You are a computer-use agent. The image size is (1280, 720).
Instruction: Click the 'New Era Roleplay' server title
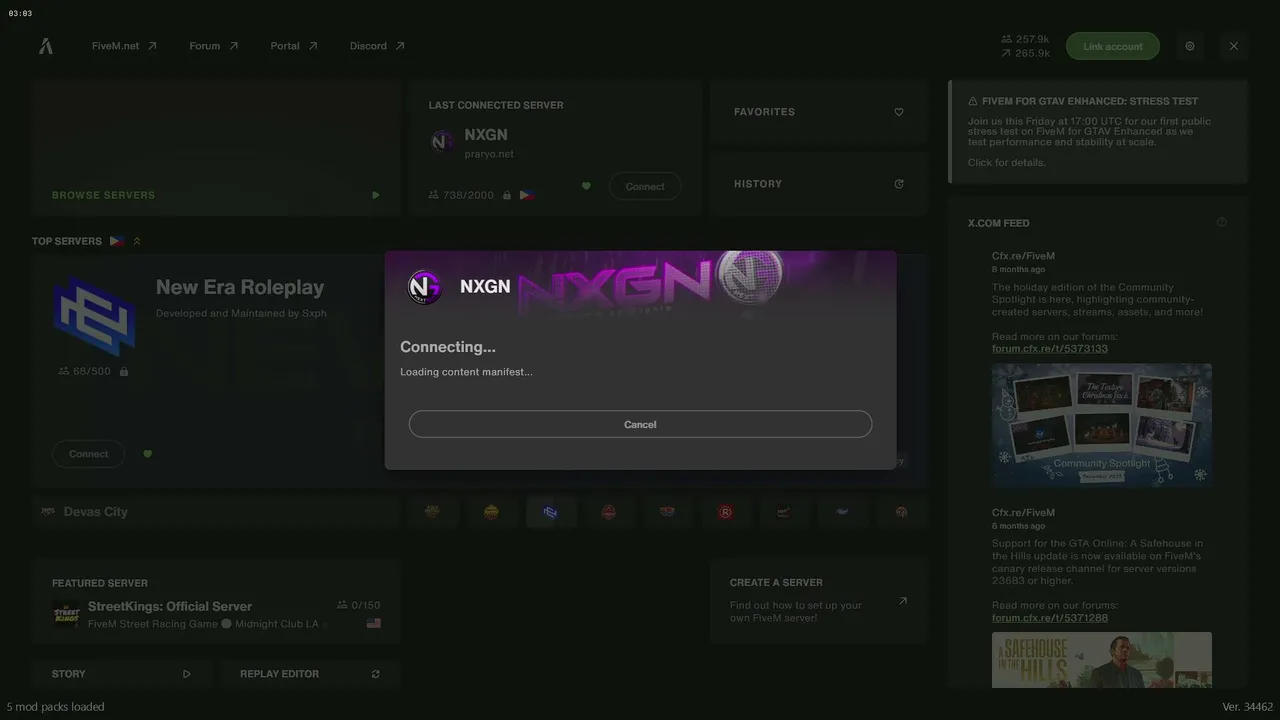coord(240,287)
